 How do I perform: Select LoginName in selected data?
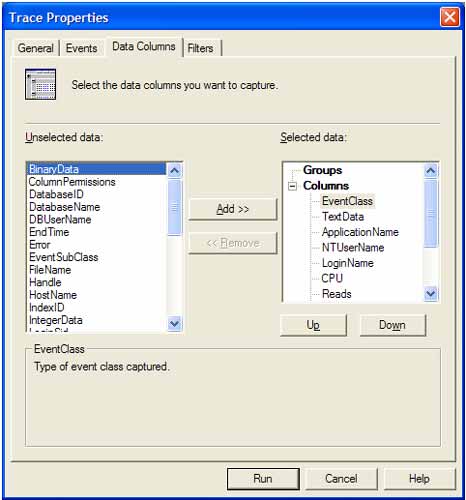pyautogui.click(x=348, y=263)
